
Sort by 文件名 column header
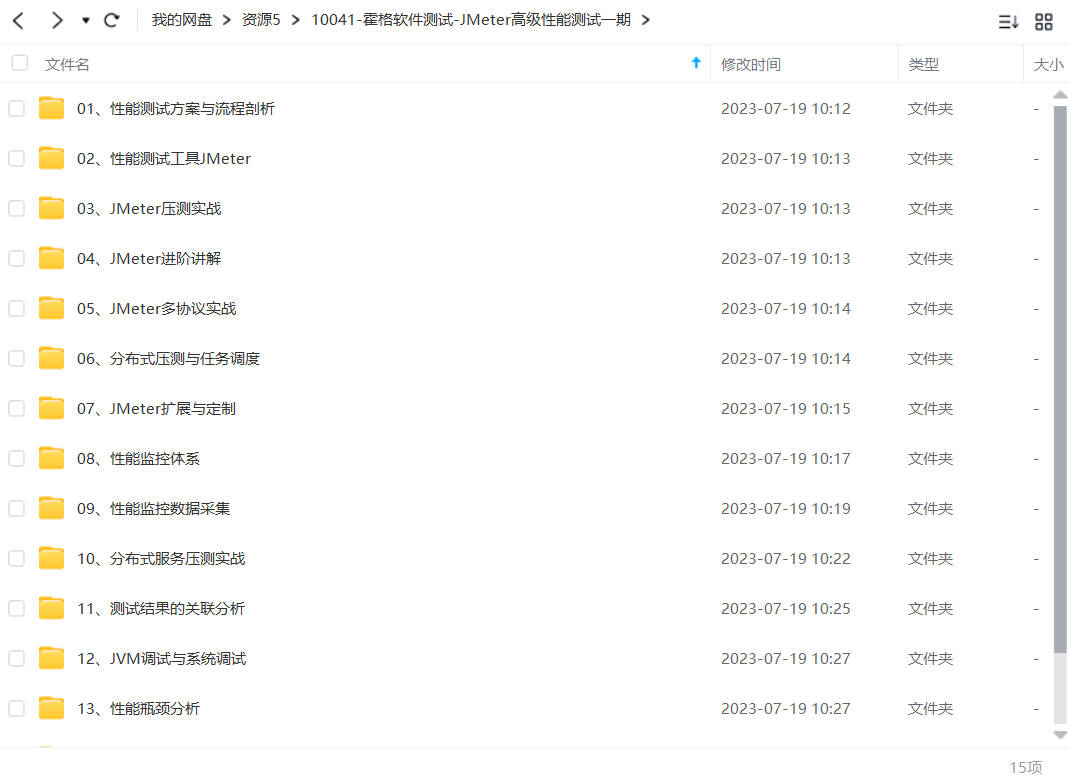click(67, 65)
